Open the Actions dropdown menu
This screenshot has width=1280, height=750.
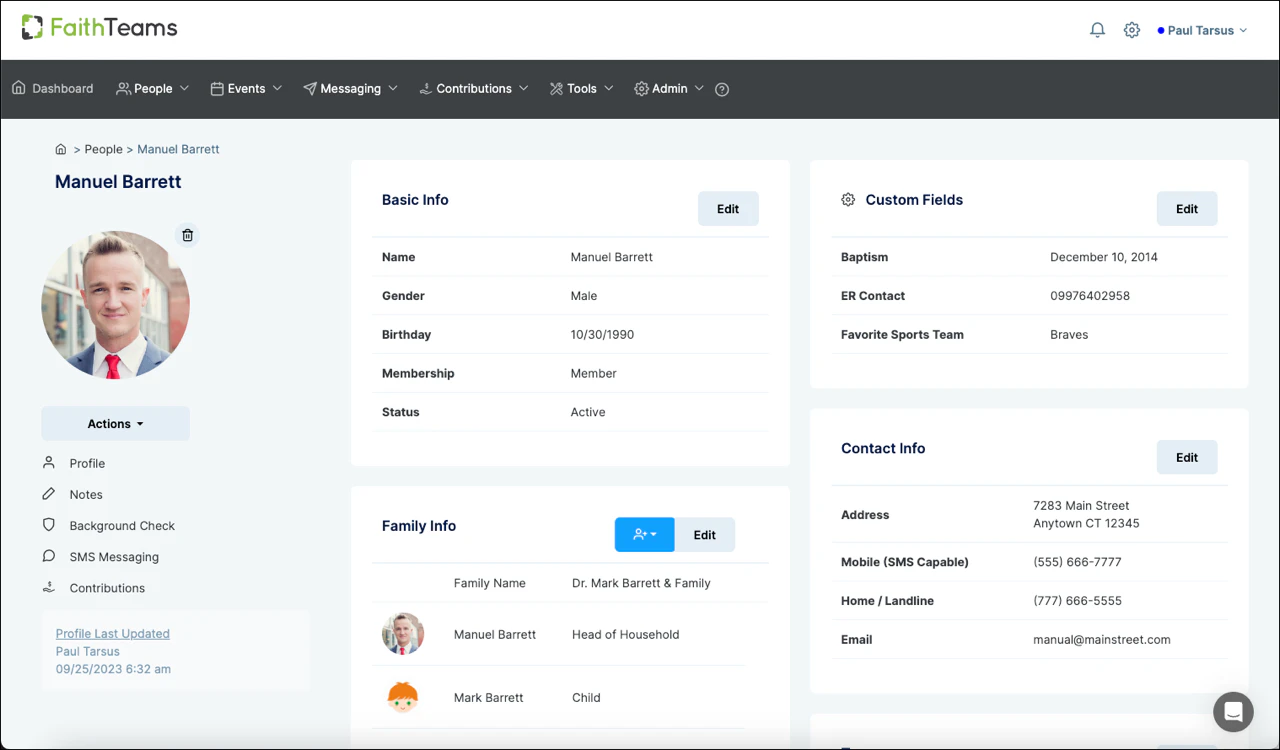point(115,423)
